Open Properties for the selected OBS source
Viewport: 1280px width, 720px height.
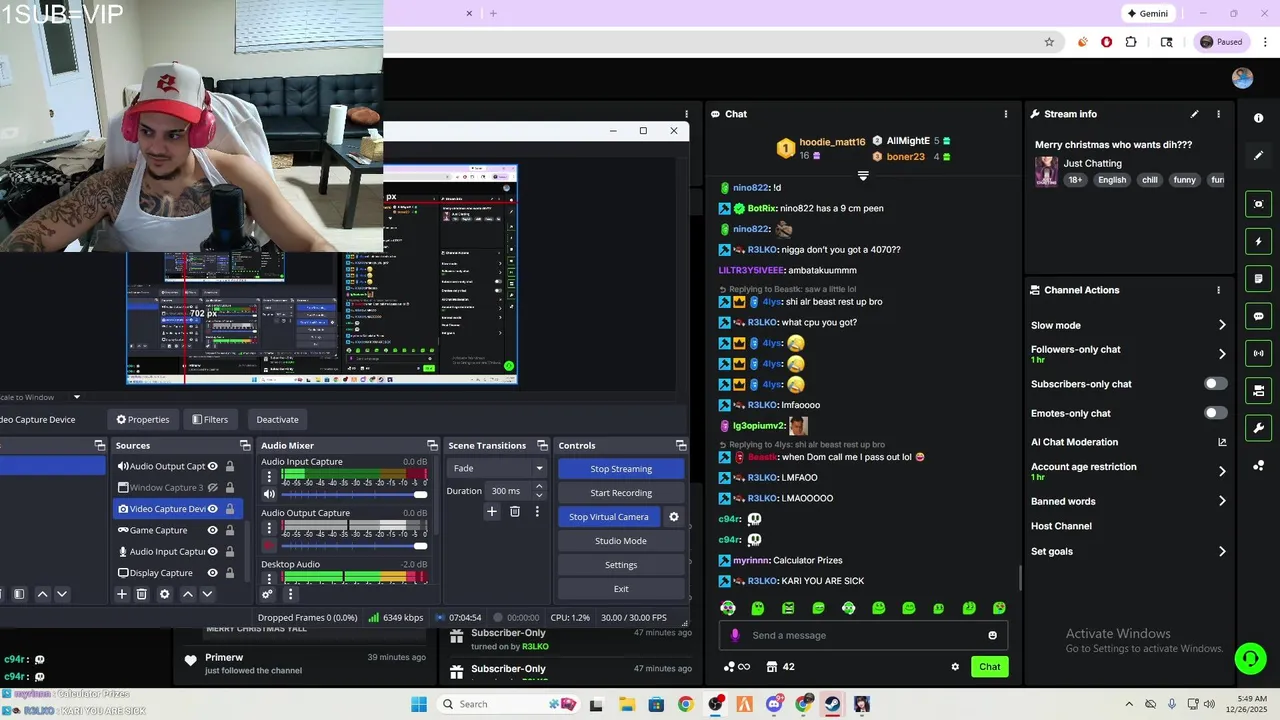tap(143, 419)
